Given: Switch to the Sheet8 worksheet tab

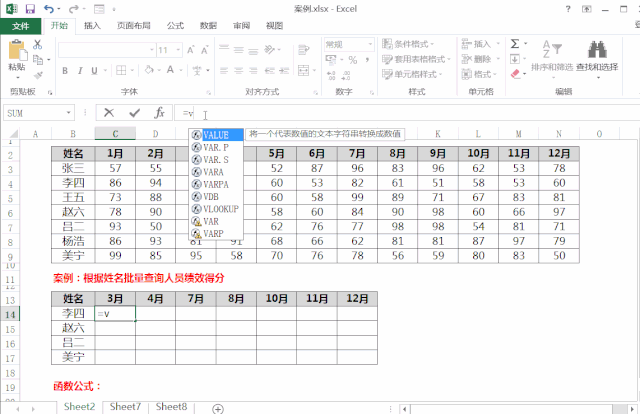Looking at the screenshot, I should click(171, 407).
